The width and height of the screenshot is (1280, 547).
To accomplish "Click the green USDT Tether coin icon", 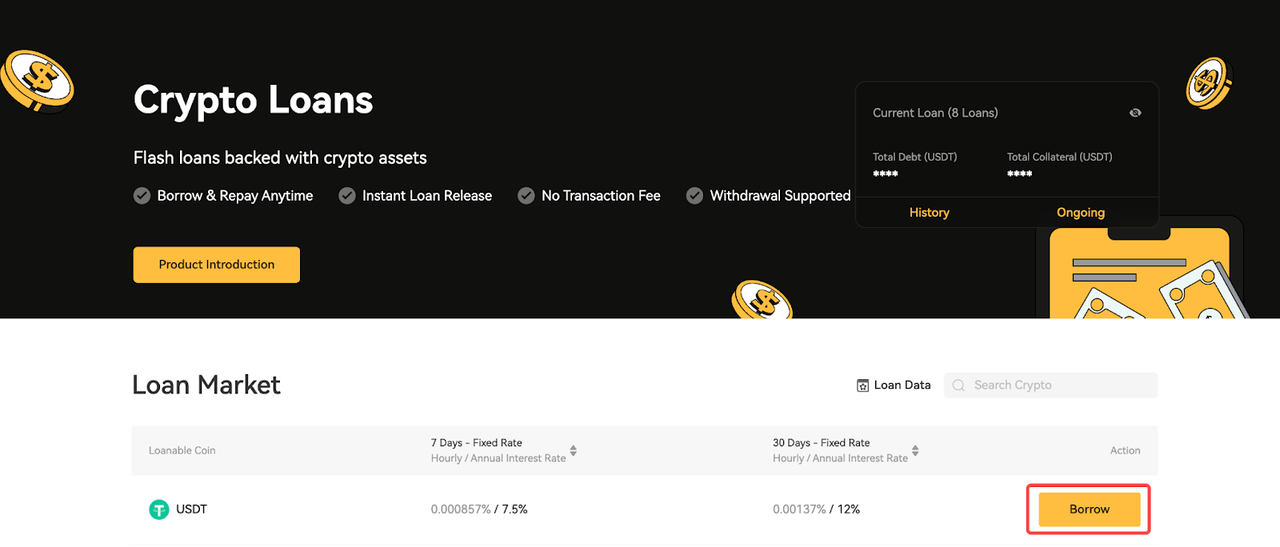I will pyautogui.click(x=159, y=509).
